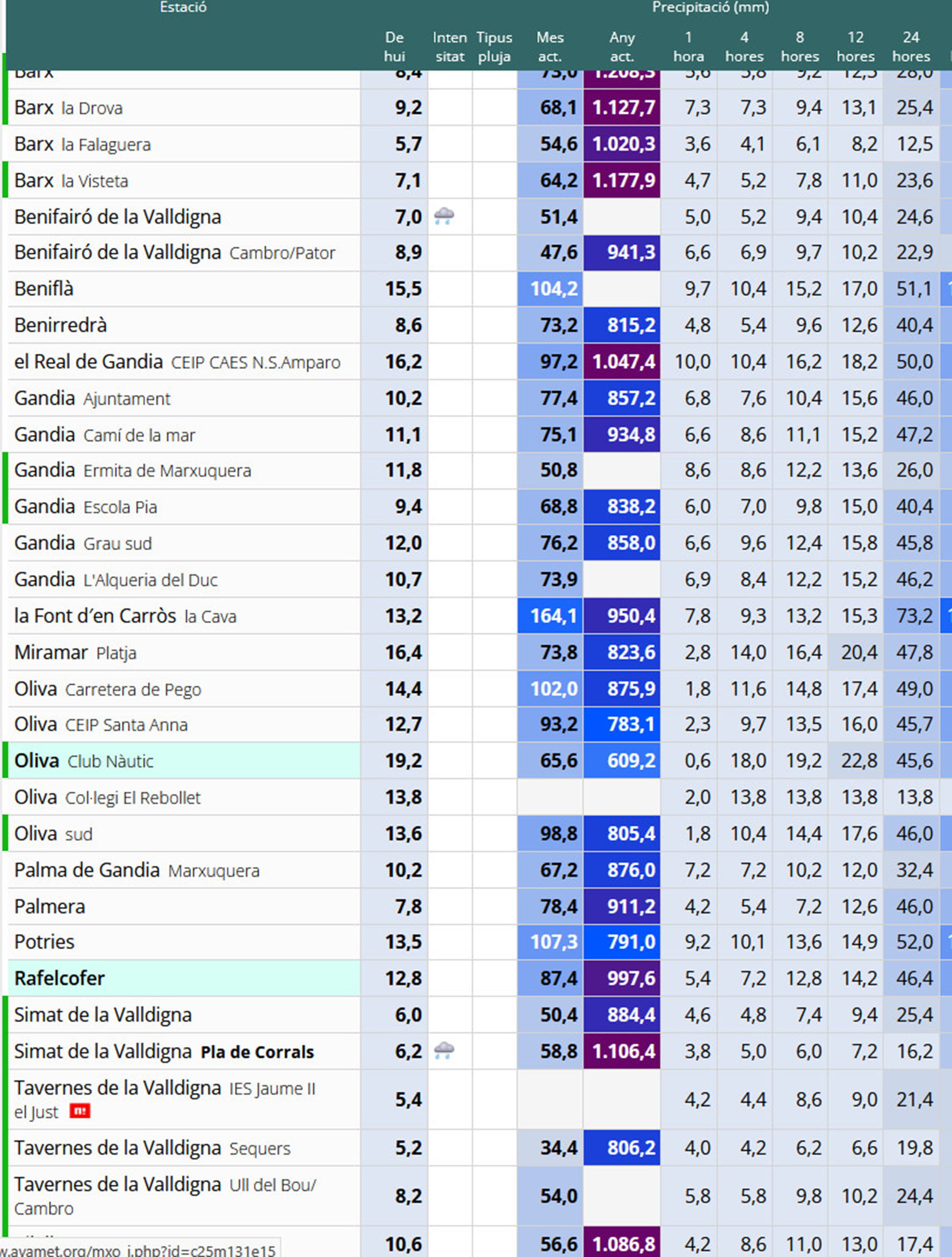Screen dimensions: 952x1257
Task: Click the Any act. column header
Action: pos(622,47)
